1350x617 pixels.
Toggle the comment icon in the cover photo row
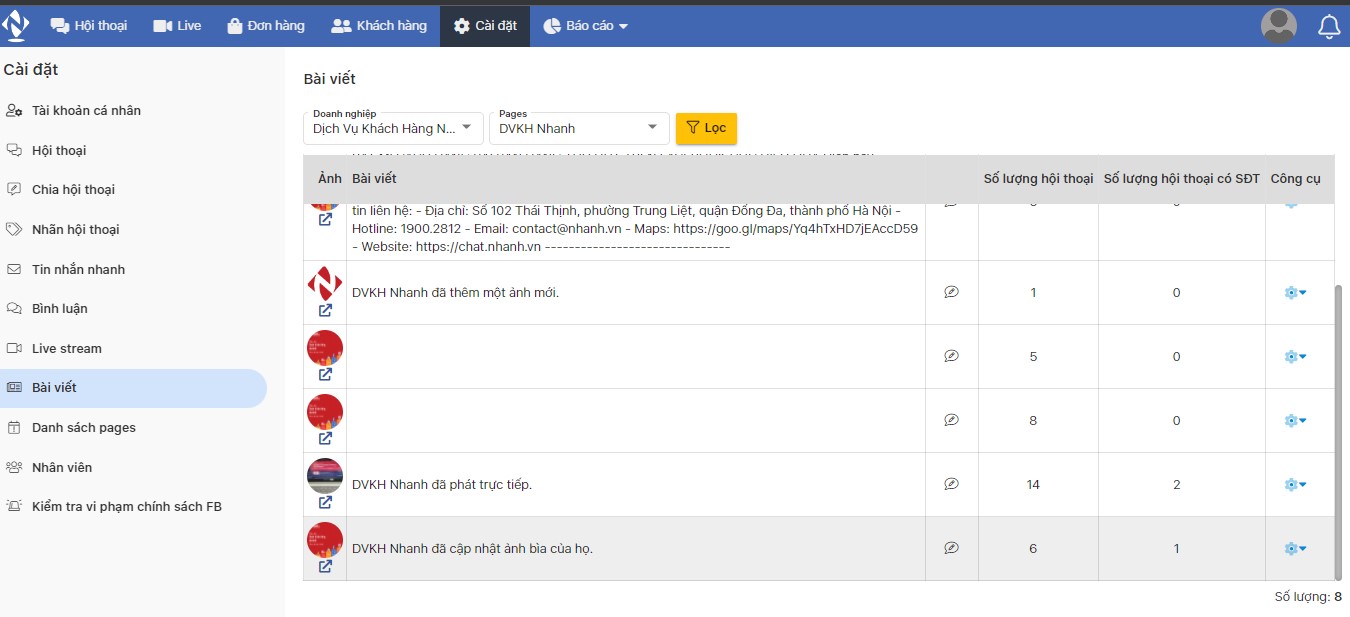click(x=951, y=548)
